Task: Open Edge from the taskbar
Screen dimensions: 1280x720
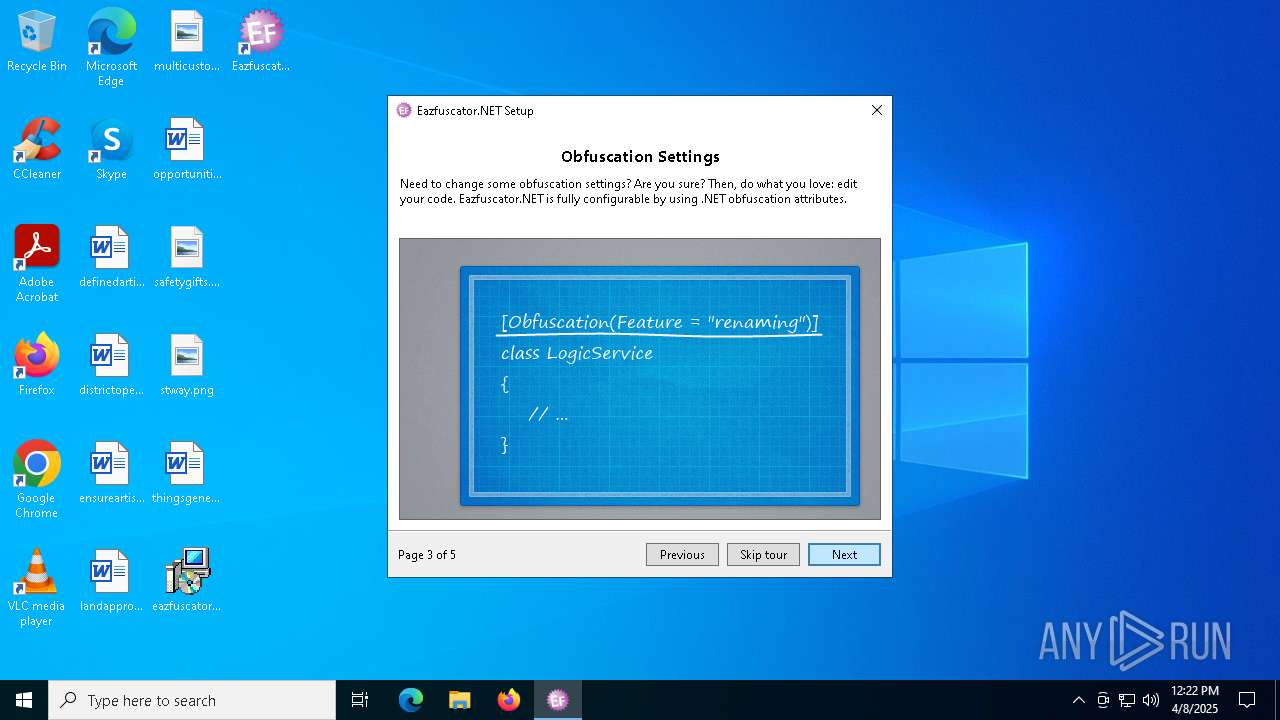Action: pyautogui.click(x=411, y=700)
